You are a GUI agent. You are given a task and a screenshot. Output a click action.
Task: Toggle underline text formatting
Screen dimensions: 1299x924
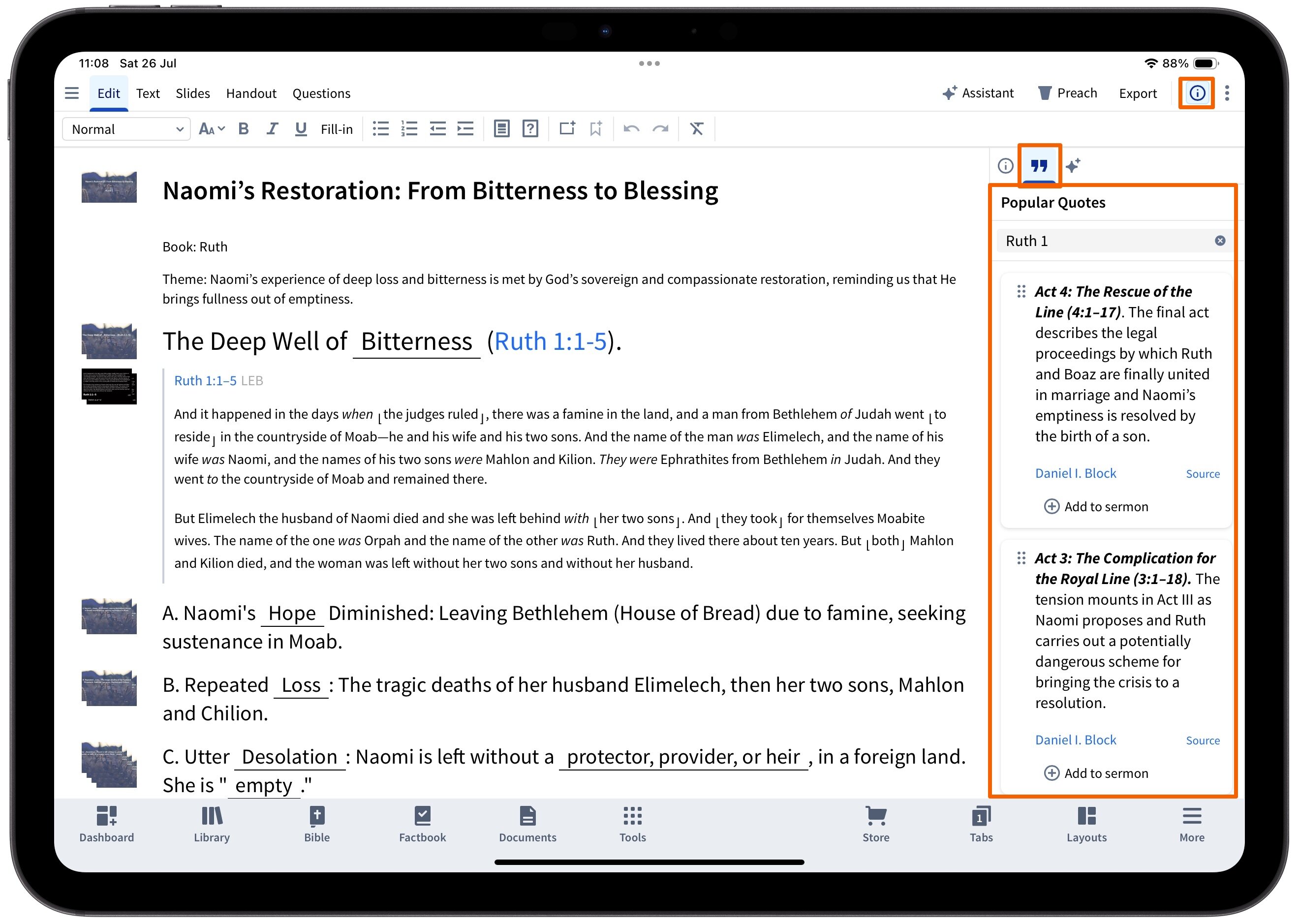tap(301, 129)
